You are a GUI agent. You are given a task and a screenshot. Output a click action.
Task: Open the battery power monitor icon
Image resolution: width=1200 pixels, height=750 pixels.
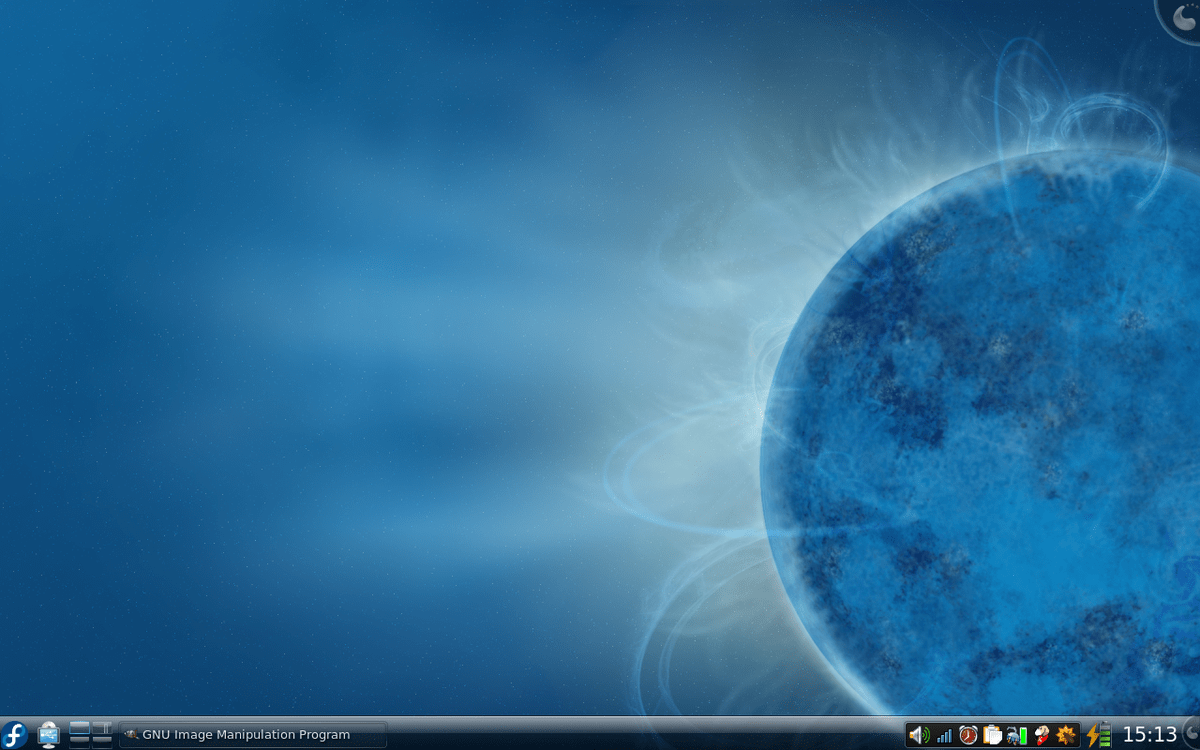[x=1098, y=735]
